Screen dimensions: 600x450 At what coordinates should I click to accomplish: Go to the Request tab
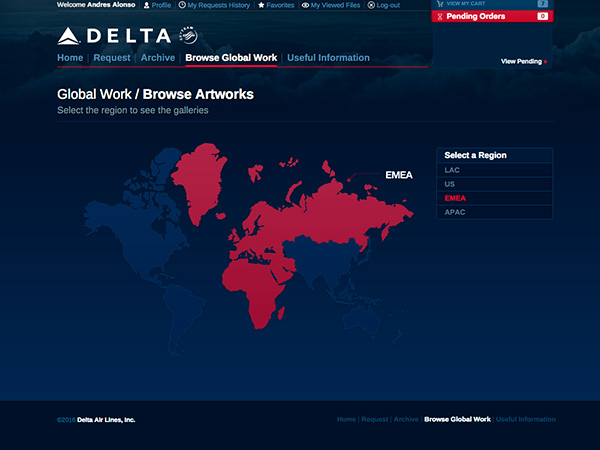112,58
